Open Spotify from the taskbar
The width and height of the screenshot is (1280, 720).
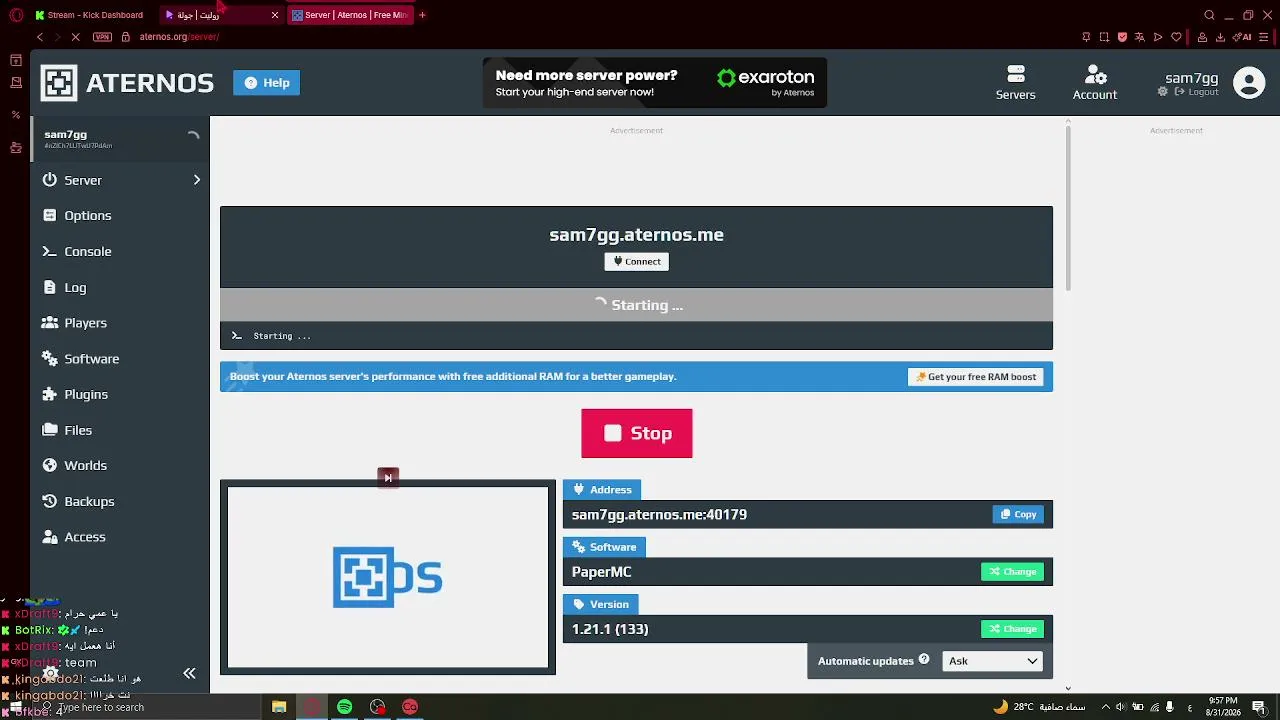tap(344, 707)
